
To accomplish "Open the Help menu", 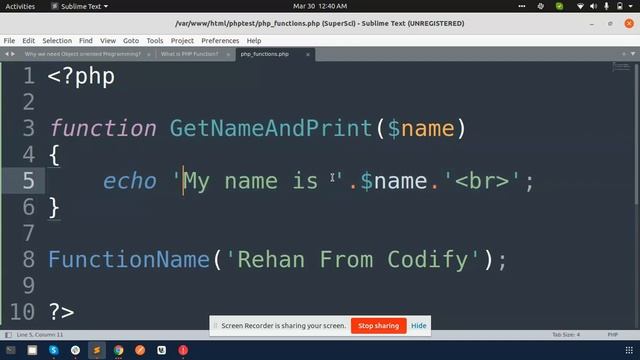I will (254, 40).
